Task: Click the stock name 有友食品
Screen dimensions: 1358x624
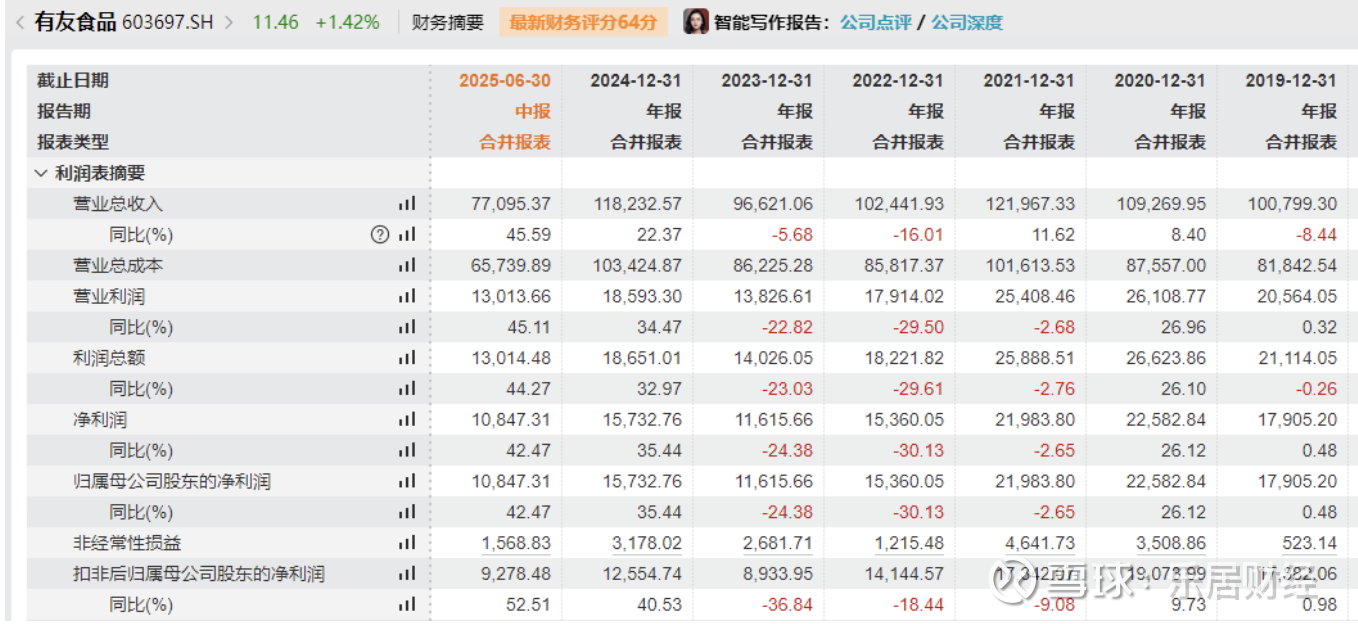Action: pyautogui.click(x=75, y=22)
